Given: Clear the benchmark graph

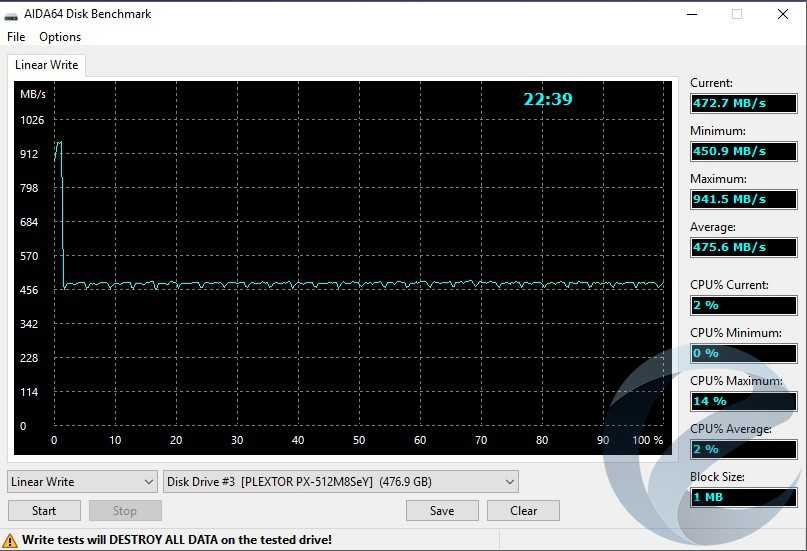Looking at the screenshot, I should point(523,511).
